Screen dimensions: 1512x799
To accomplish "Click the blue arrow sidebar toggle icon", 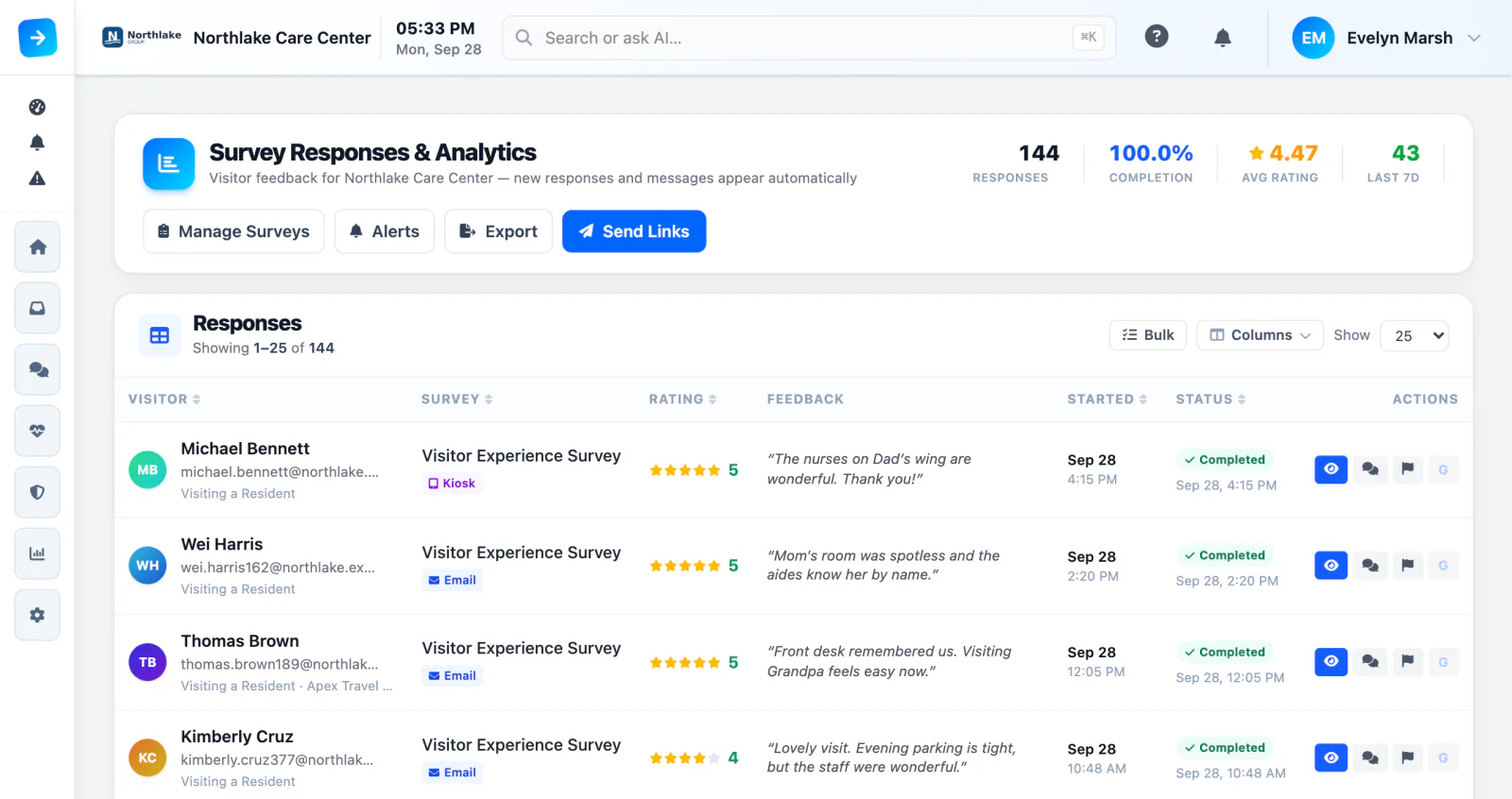I will 38,38.
